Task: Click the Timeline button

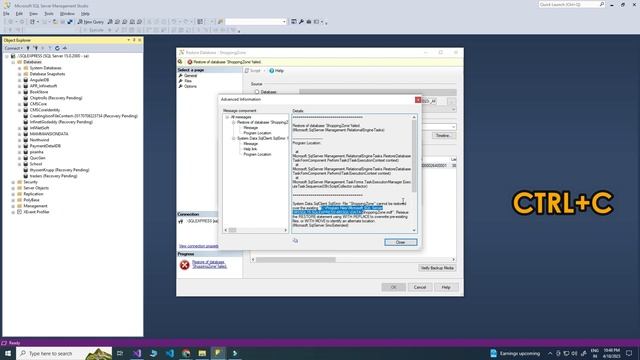Action: pos(443,136)
